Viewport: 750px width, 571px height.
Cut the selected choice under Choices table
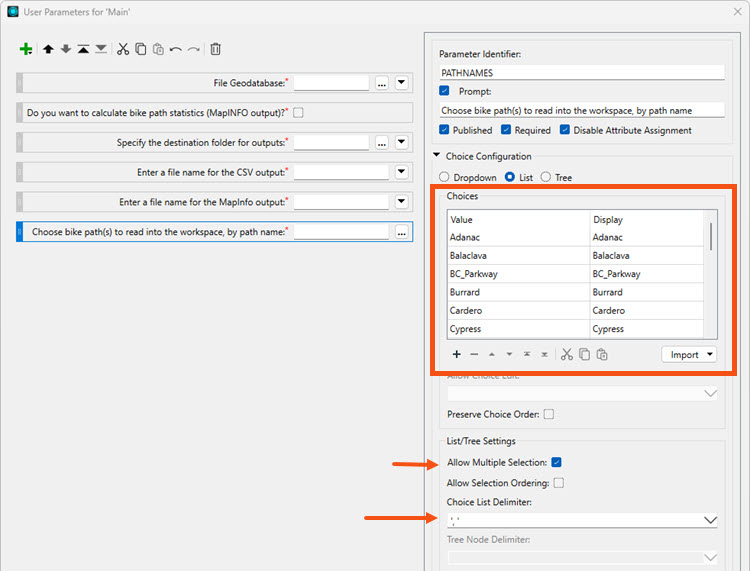[x=567, y=354]
